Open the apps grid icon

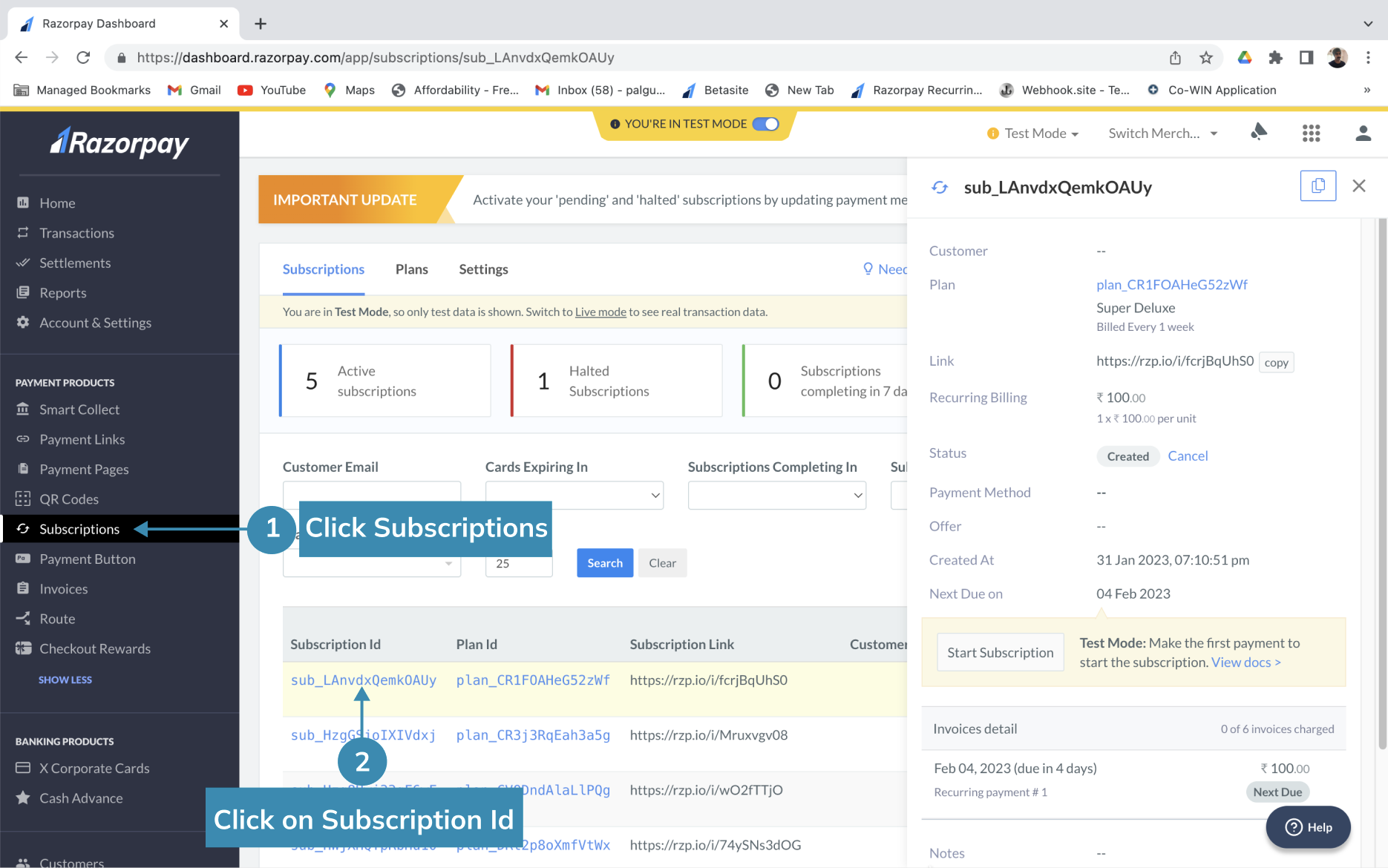1312,133
